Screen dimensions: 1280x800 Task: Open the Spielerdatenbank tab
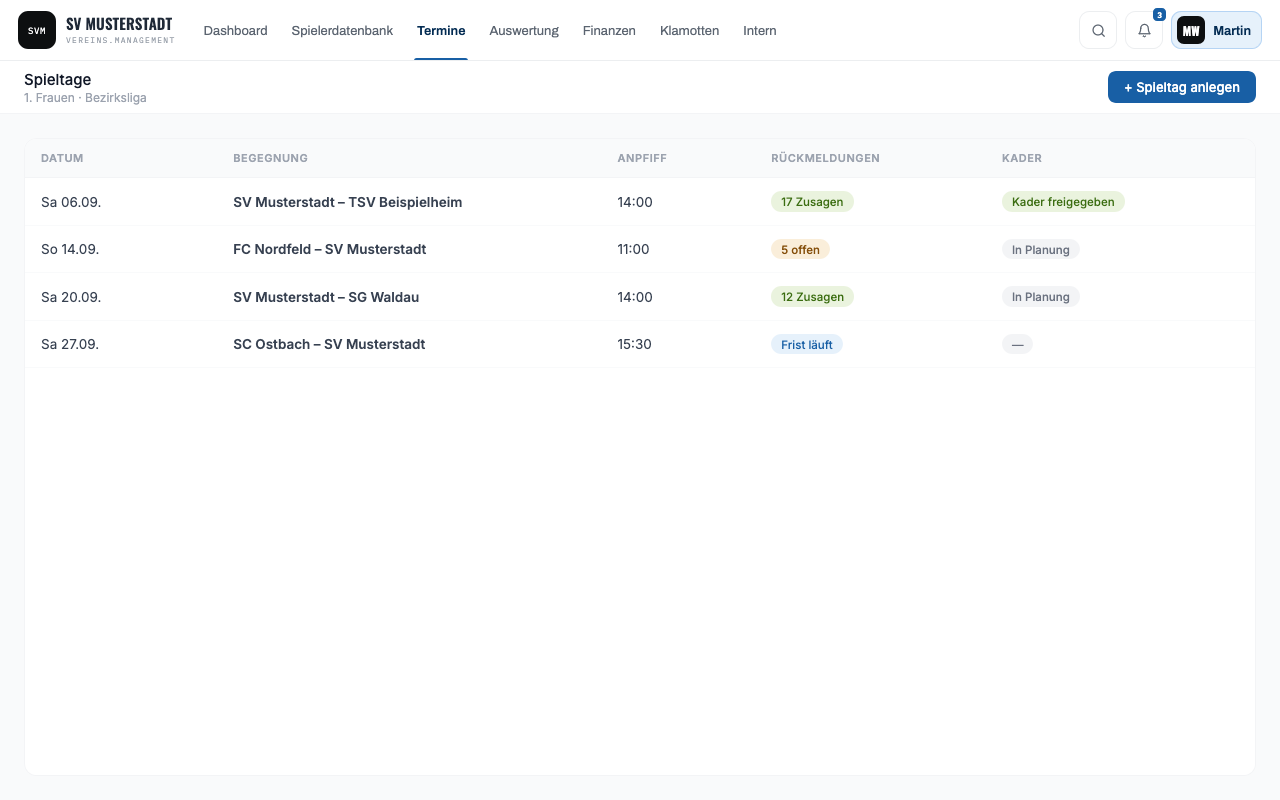click(342, 30)
